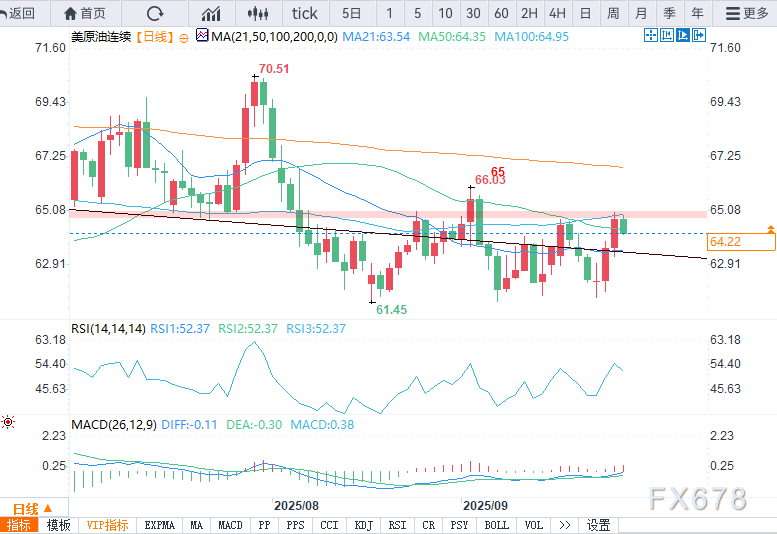Select the 30 minute timeframe button

click(473, 13)
